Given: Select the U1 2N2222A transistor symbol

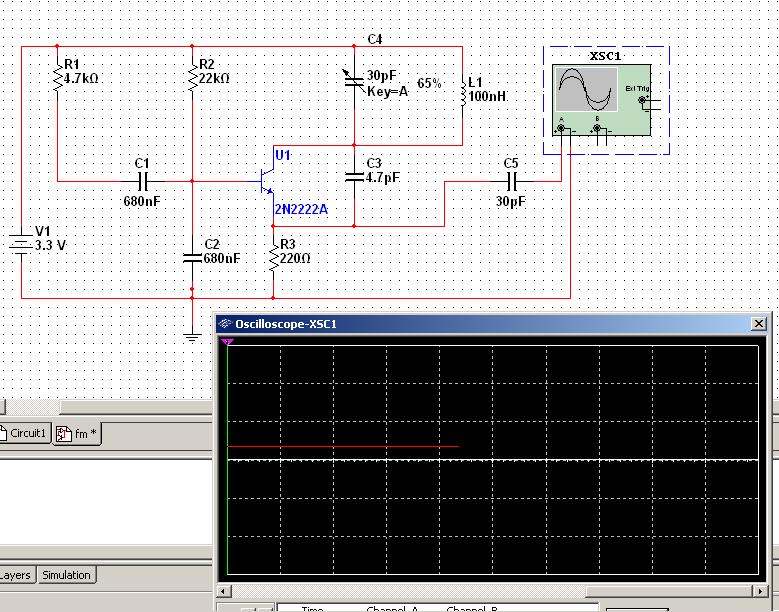Looking at the screenshot, I should click(267, 181).
